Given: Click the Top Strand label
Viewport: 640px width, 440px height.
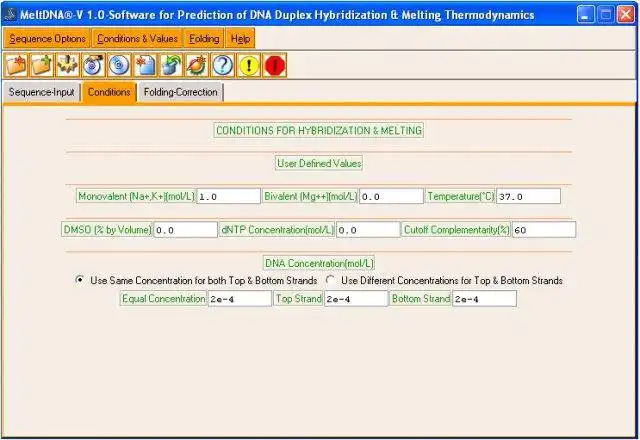Looking at the screenshot, I should pyautogui.click(x=299, y=299).
